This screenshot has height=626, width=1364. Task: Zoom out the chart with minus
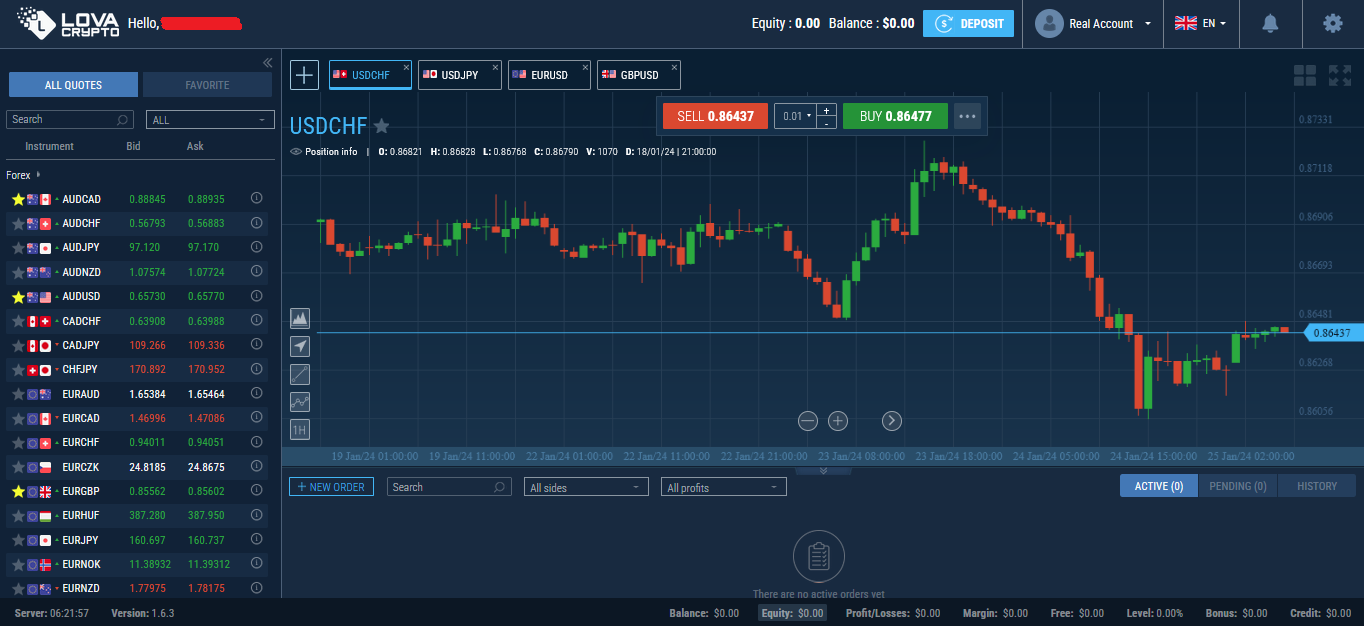[808, 421]
